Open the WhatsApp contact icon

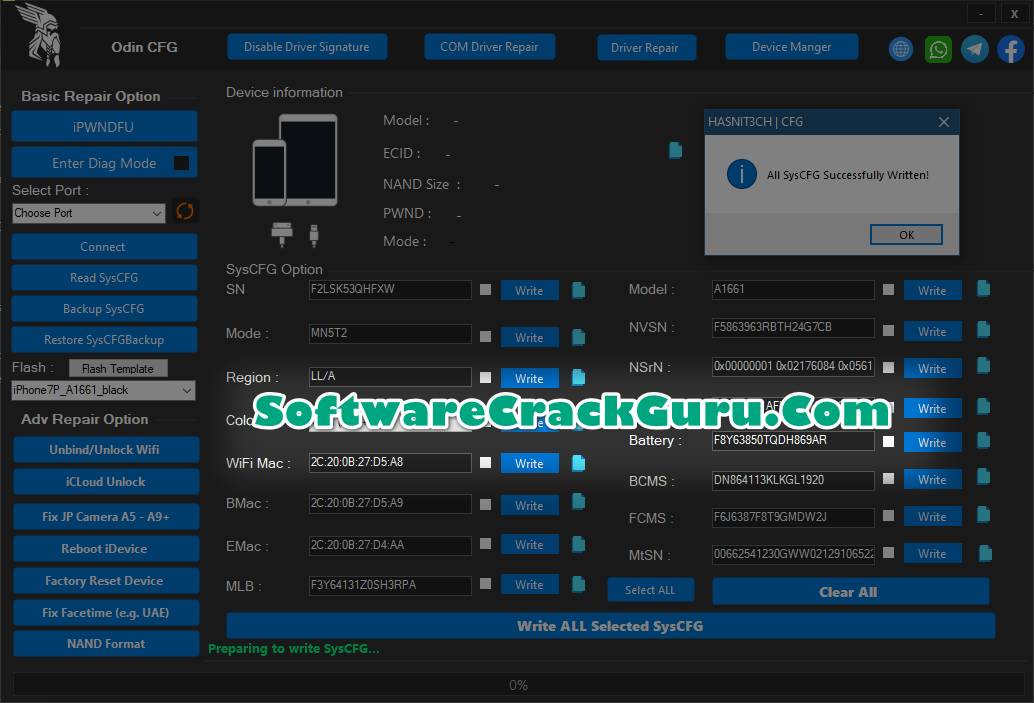[x=938, y=49]
